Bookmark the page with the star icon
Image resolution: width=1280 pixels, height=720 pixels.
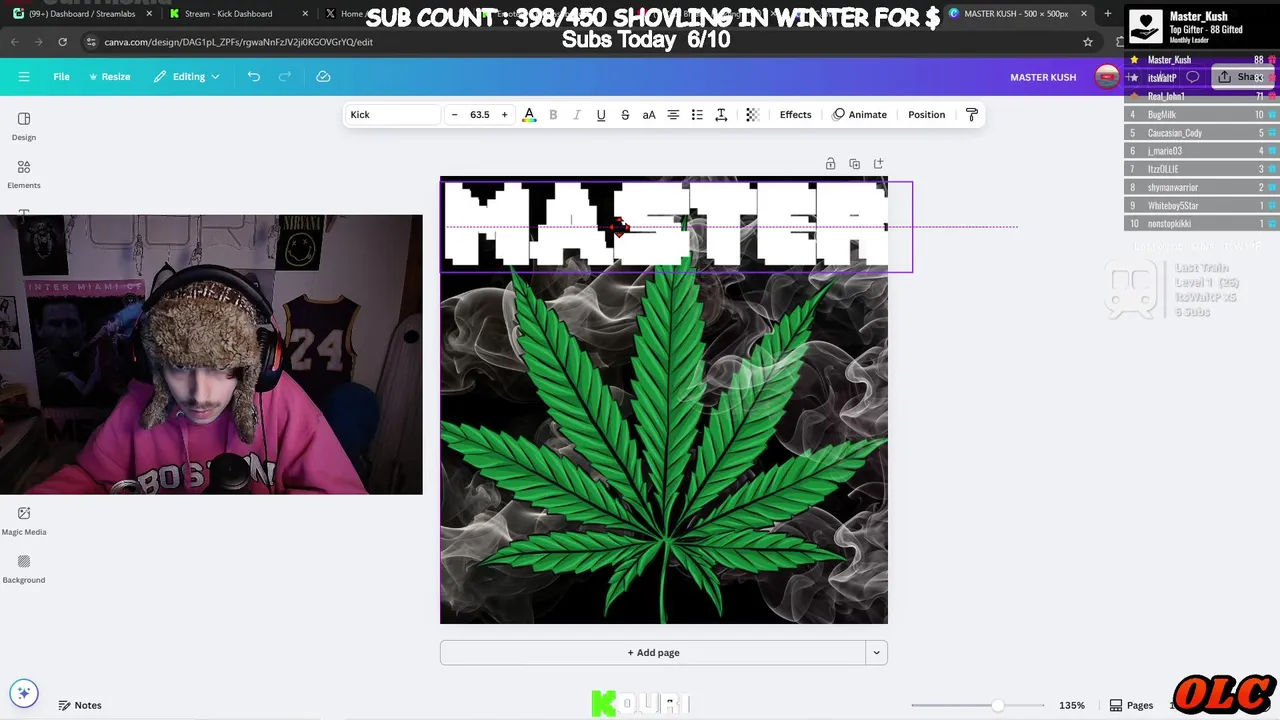click(1088, 42)
